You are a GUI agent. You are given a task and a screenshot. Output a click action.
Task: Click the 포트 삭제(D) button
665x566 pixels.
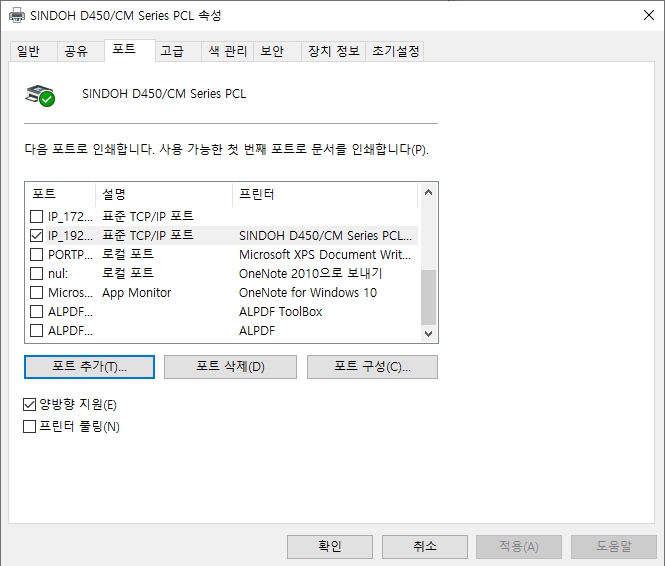(x=230, y=367)
